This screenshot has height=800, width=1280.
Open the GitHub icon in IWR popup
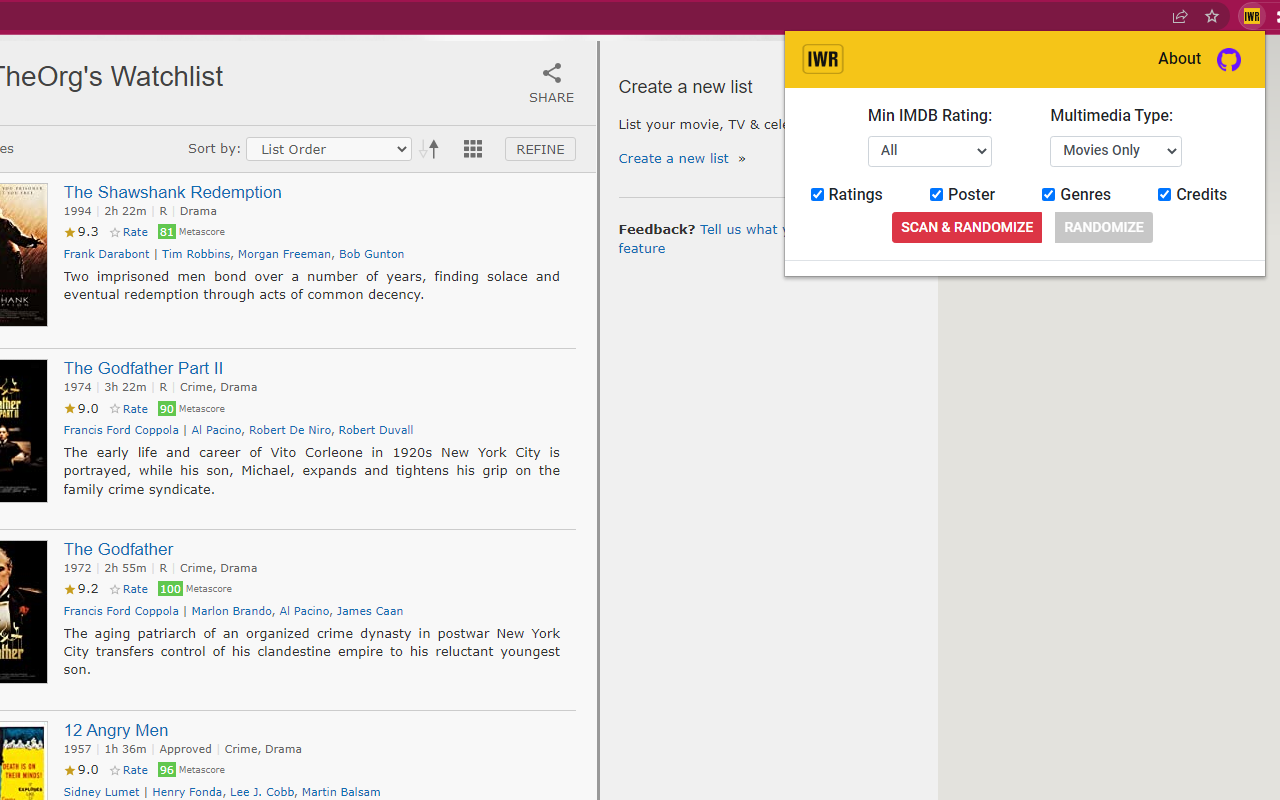1229,60
